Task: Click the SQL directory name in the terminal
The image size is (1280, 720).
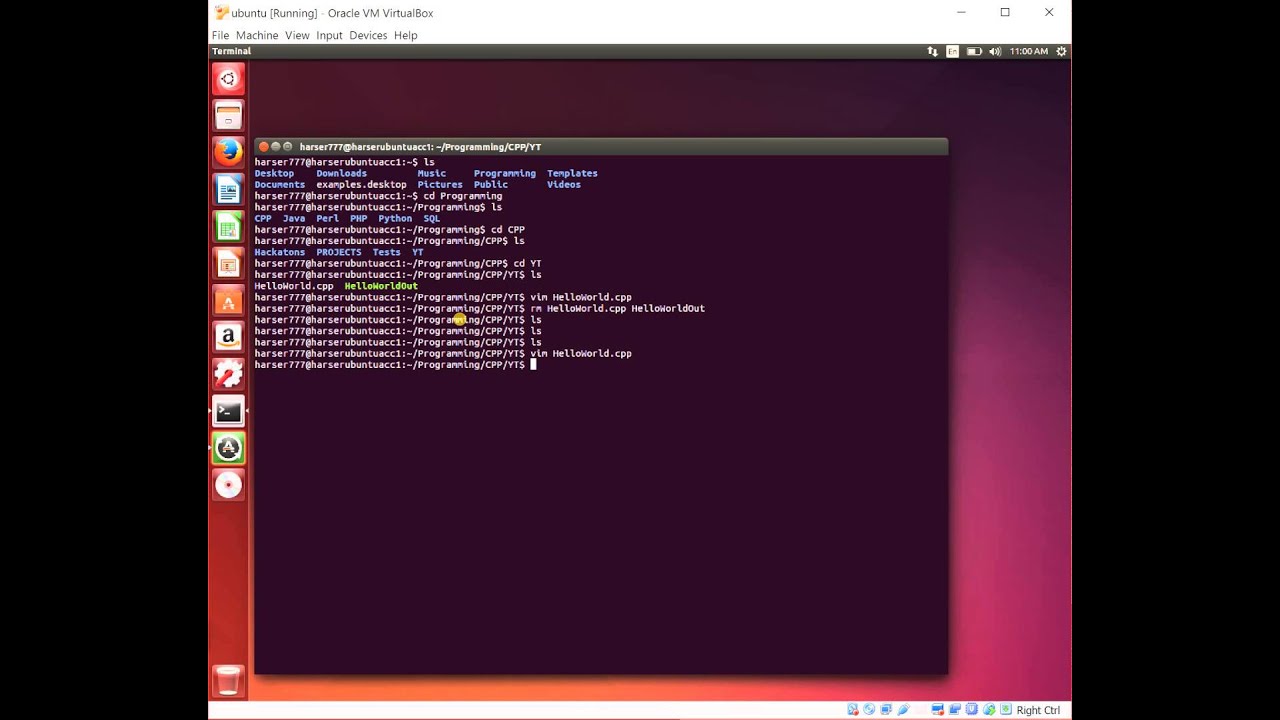Action: 432,218
